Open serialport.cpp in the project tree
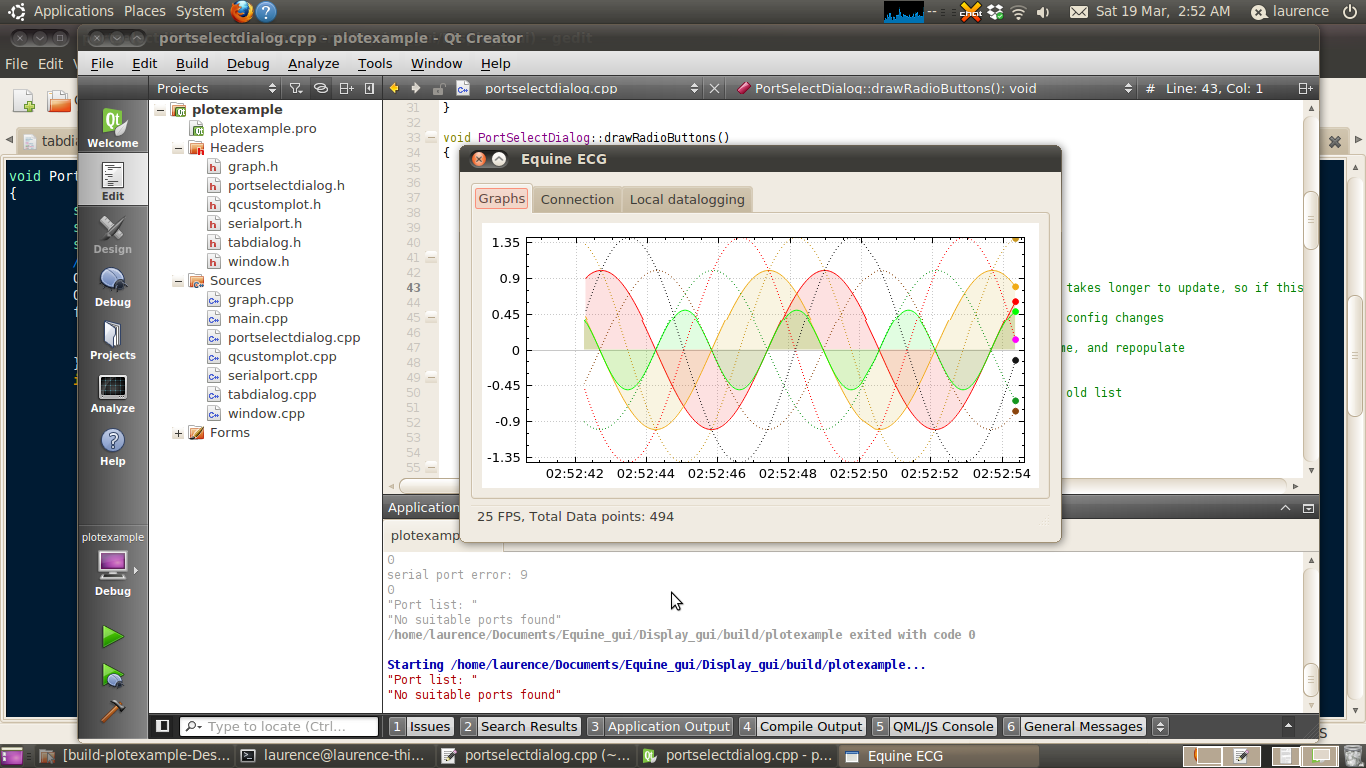Viewport: 1366px width, 768px height. [x=272, y=375]
